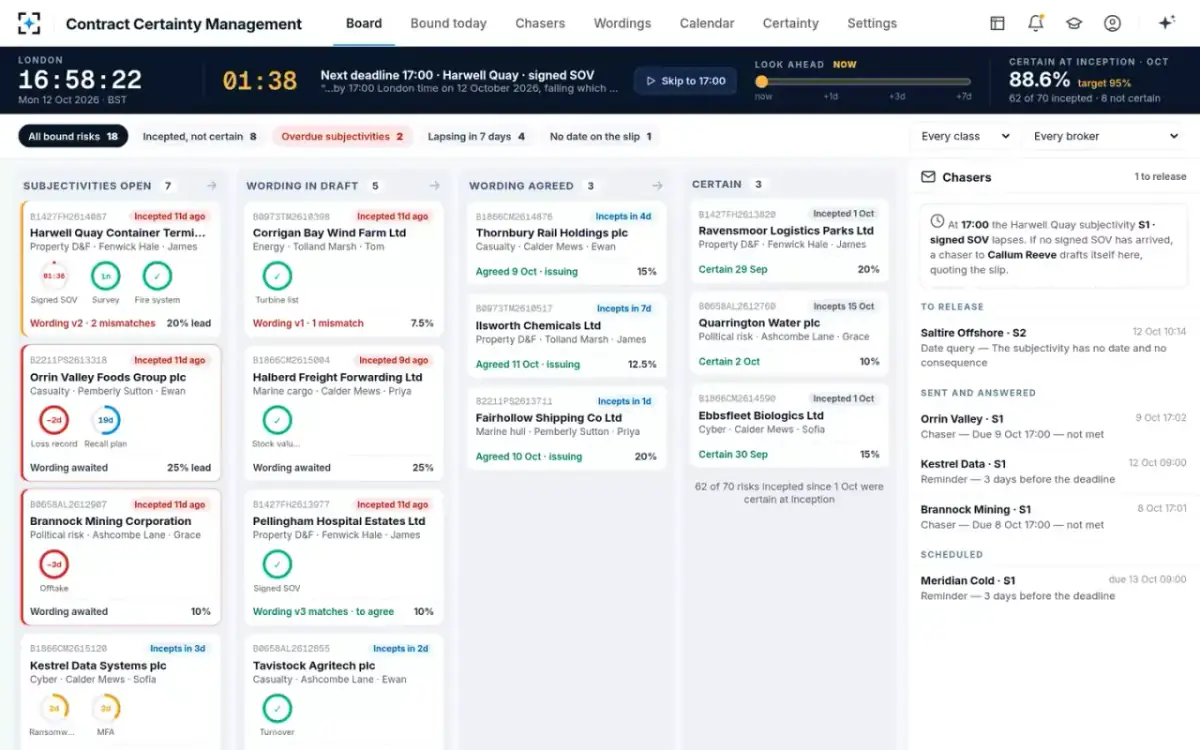This screenshot has height=750, width=1200.
Task: Toggle Incepted, not certain filter
Action: (x=199, y=137)
